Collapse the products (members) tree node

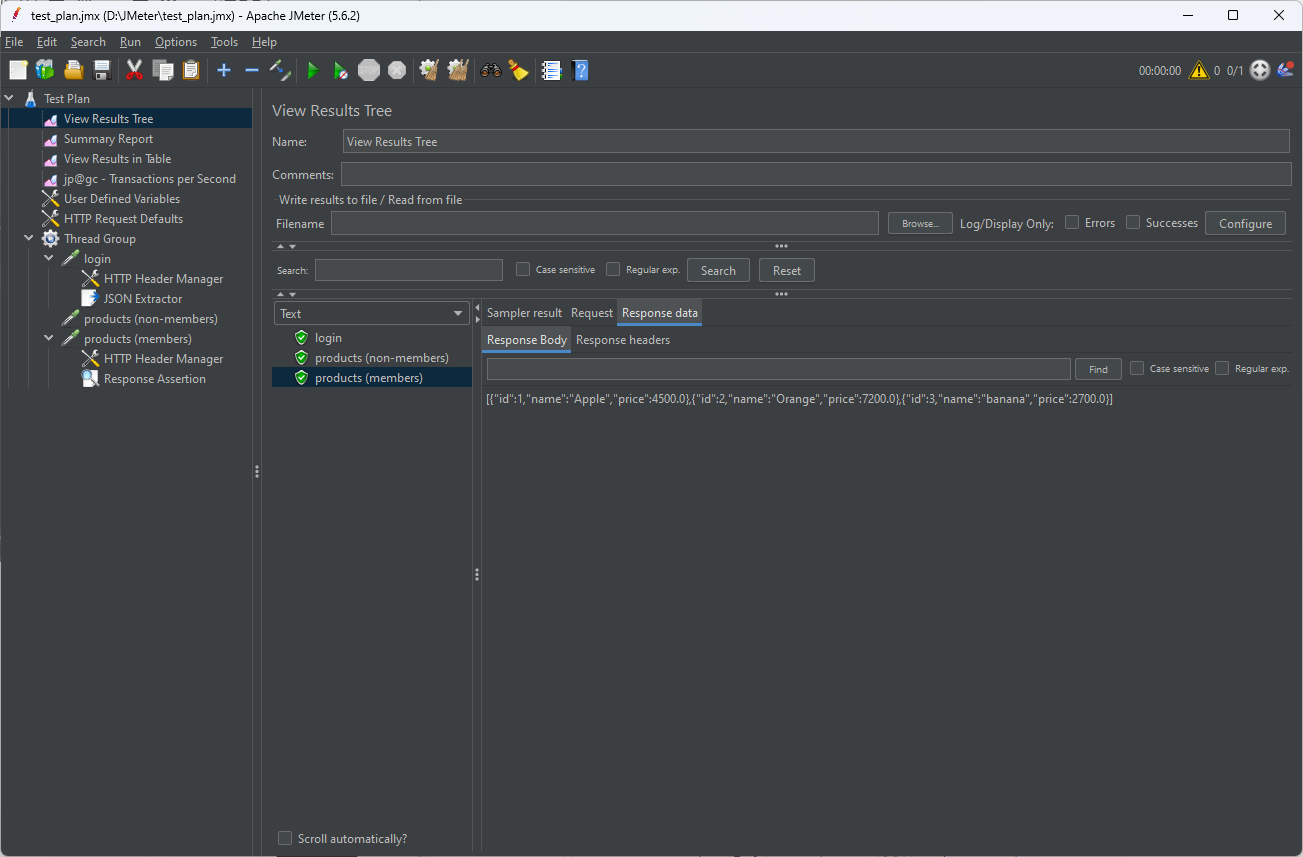click(48, 338)
